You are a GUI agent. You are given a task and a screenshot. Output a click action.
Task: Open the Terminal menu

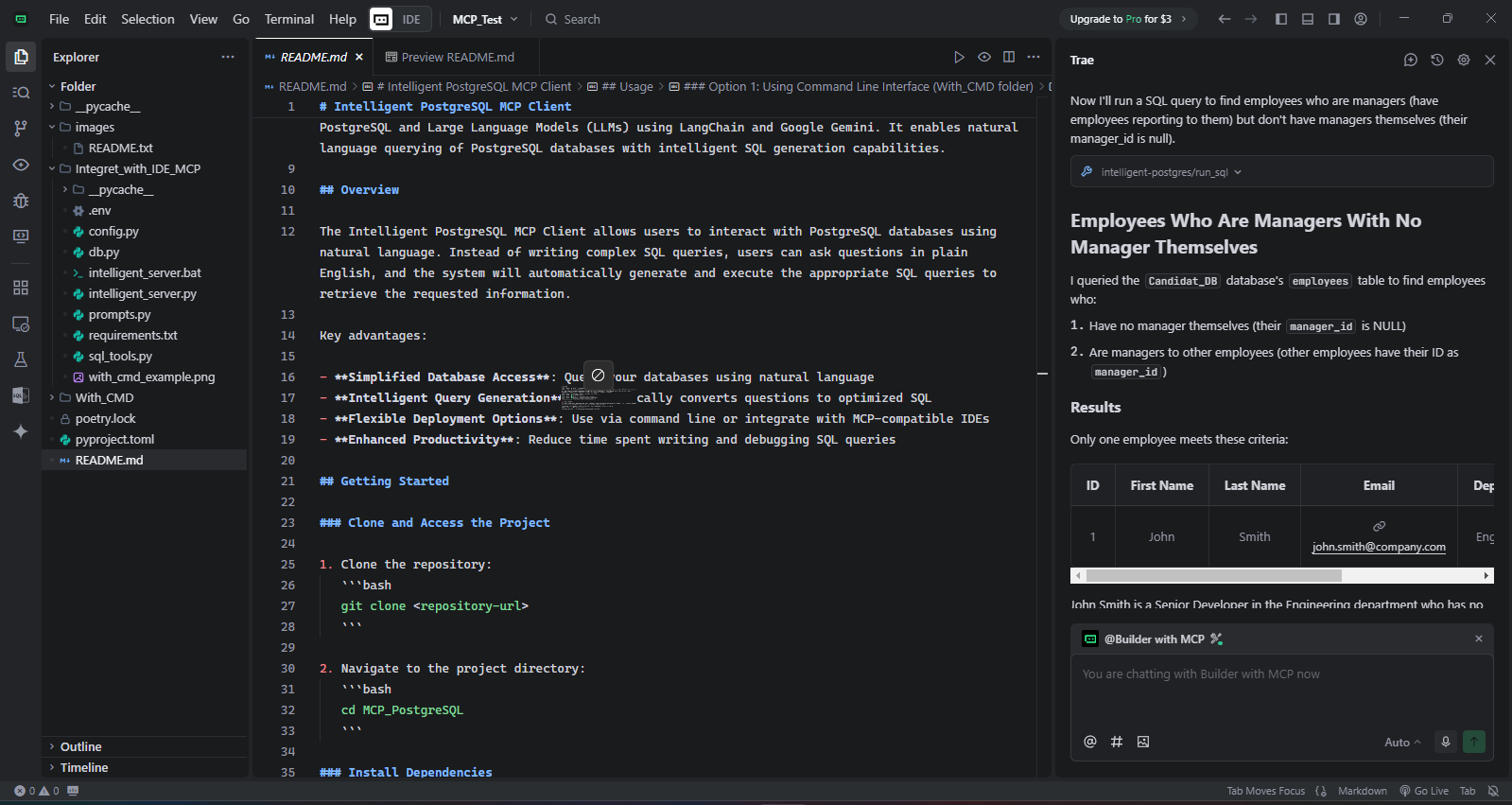(x=289, y=19)
